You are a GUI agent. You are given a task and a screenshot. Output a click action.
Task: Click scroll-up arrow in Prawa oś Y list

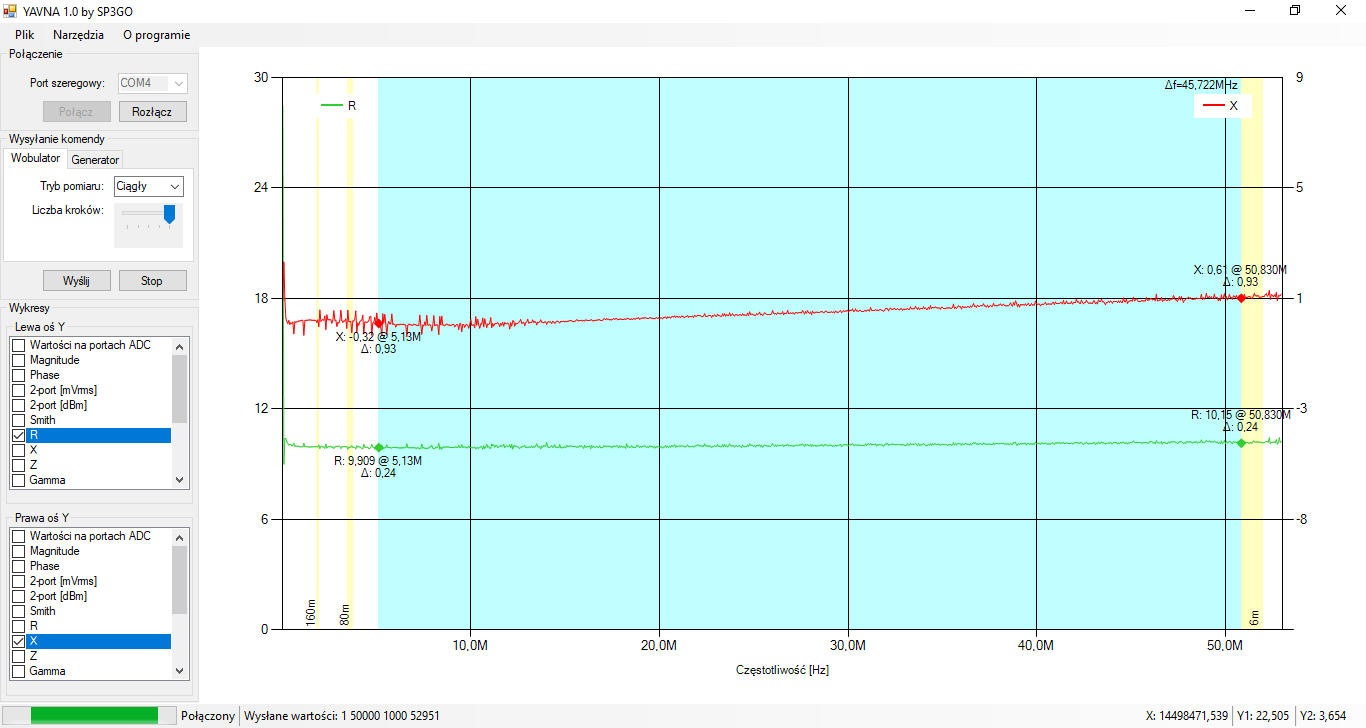coord(180,536)
